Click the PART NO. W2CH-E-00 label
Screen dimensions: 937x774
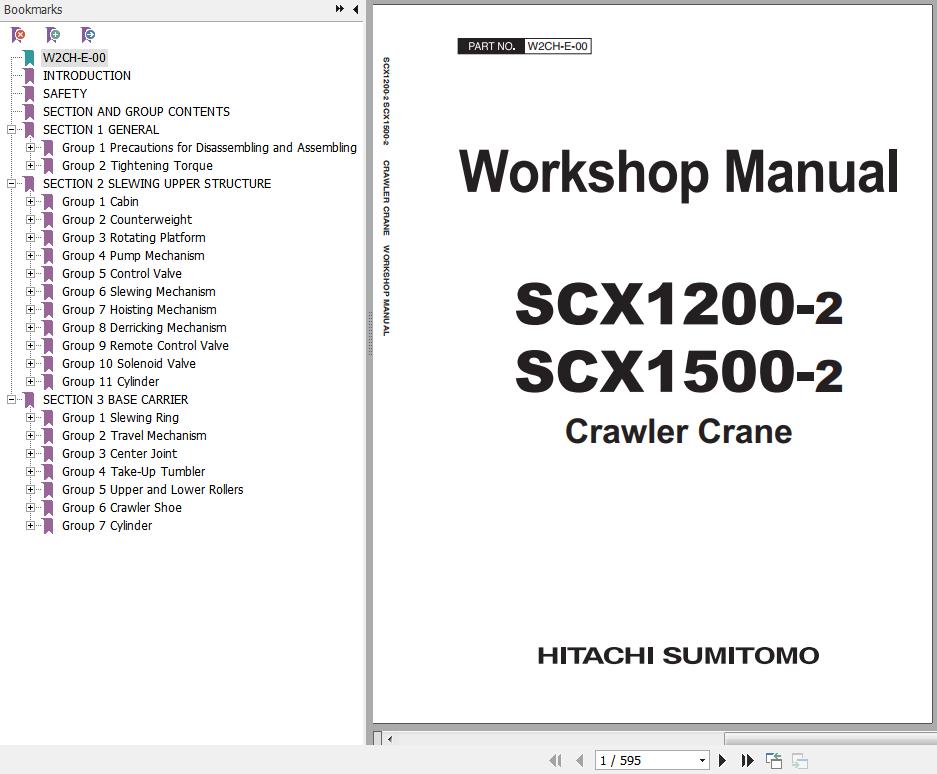tap(524, 46)
